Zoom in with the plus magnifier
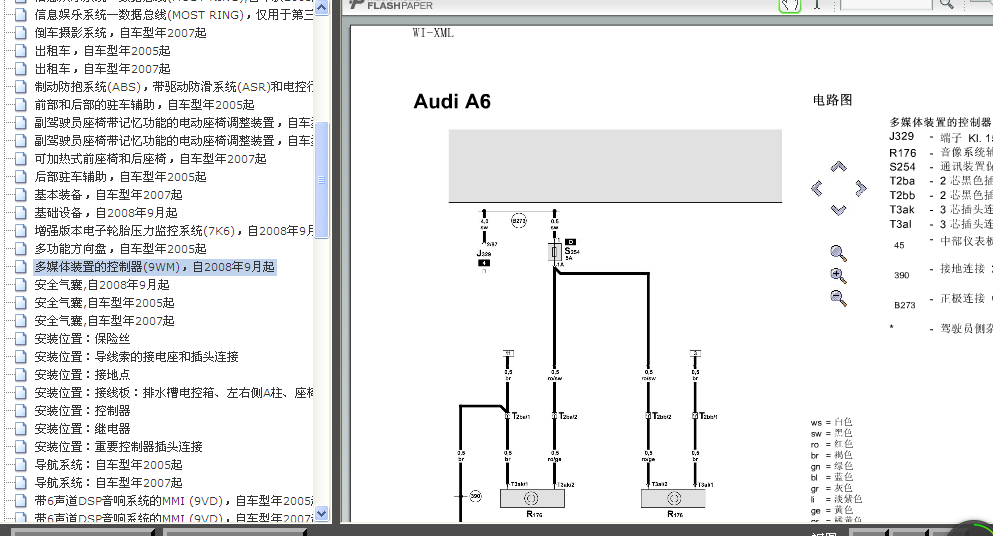 tap(838, 276)
